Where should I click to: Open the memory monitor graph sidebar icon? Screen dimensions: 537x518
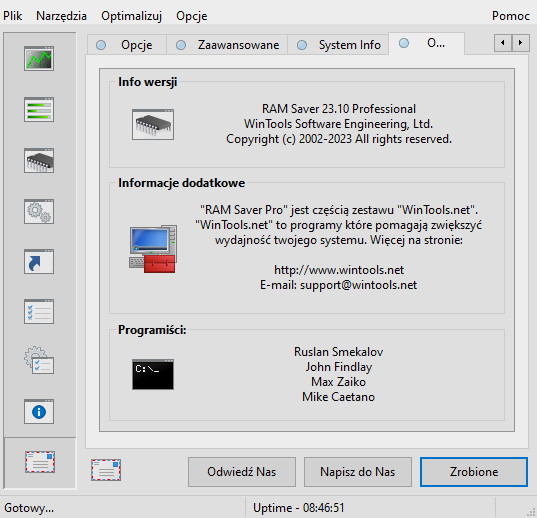coord(39,59)
